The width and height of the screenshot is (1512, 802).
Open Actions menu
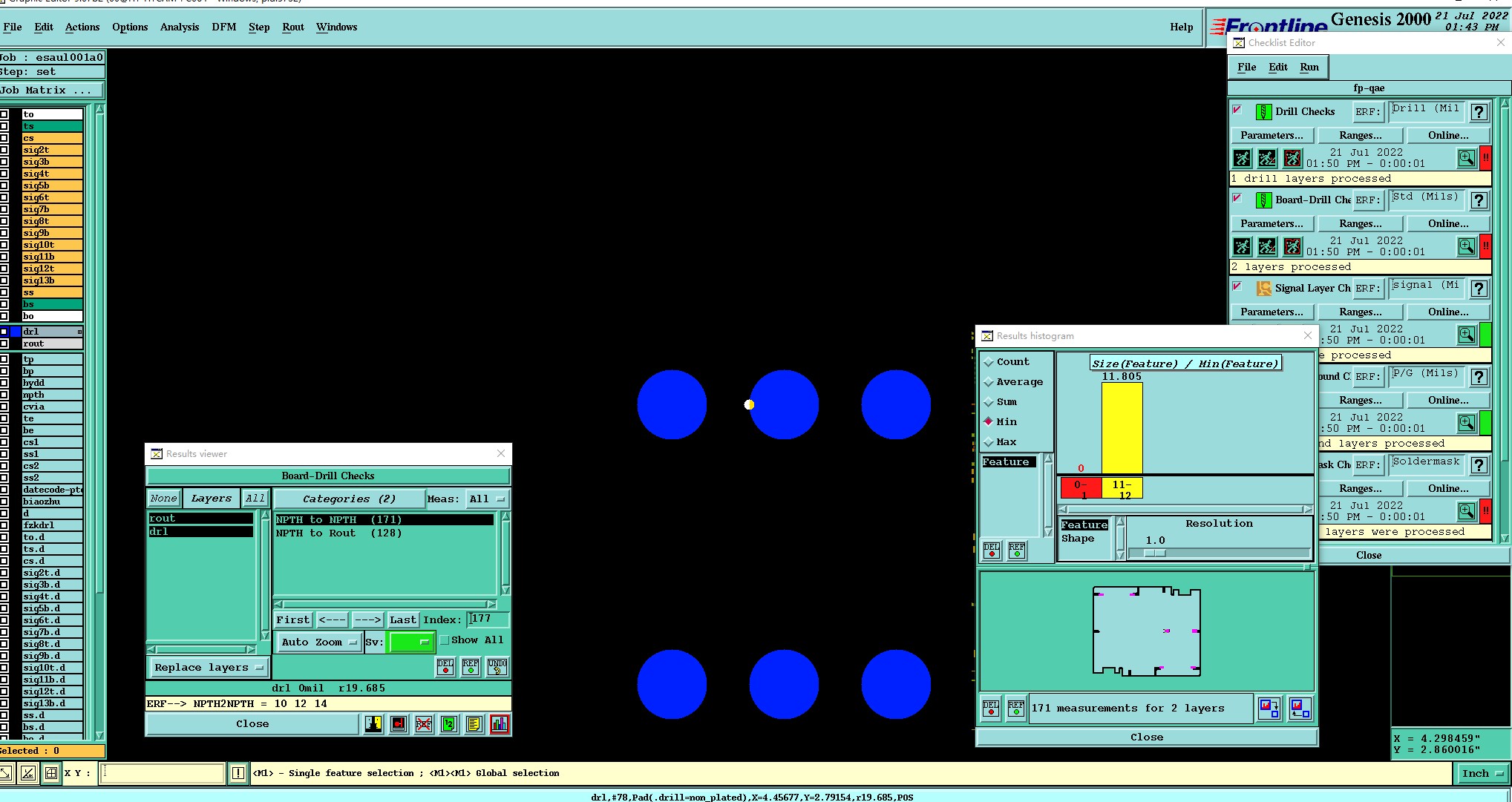(x=82, y=27)
